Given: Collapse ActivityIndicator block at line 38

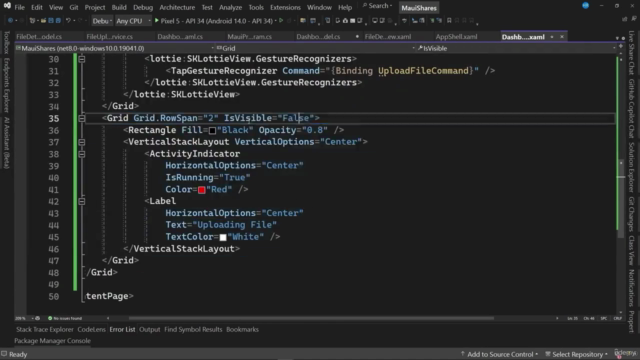Looking at the screenshot, I should tap(82, 154).
